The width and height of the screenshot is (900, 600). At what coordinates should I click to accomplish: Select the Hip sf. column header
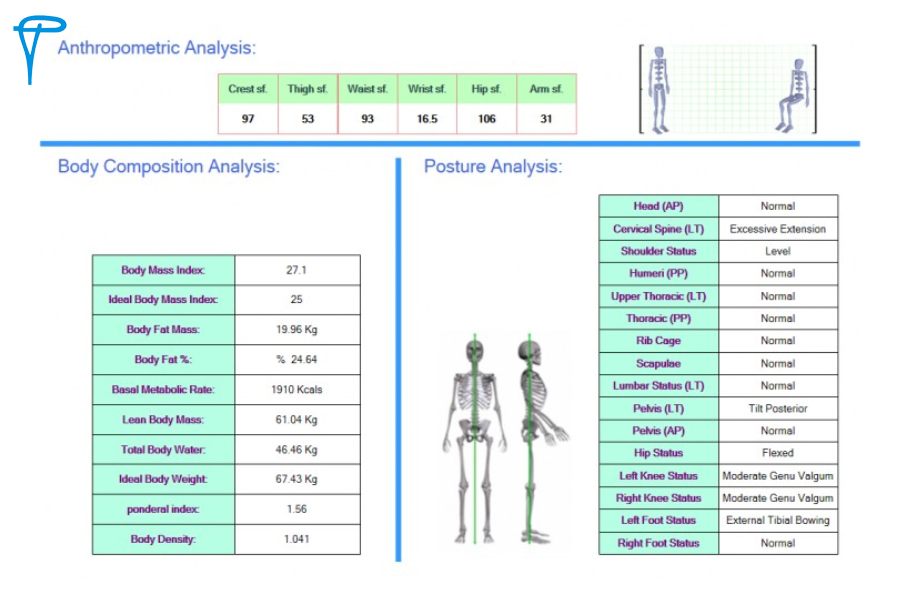(x=486, y=89)
